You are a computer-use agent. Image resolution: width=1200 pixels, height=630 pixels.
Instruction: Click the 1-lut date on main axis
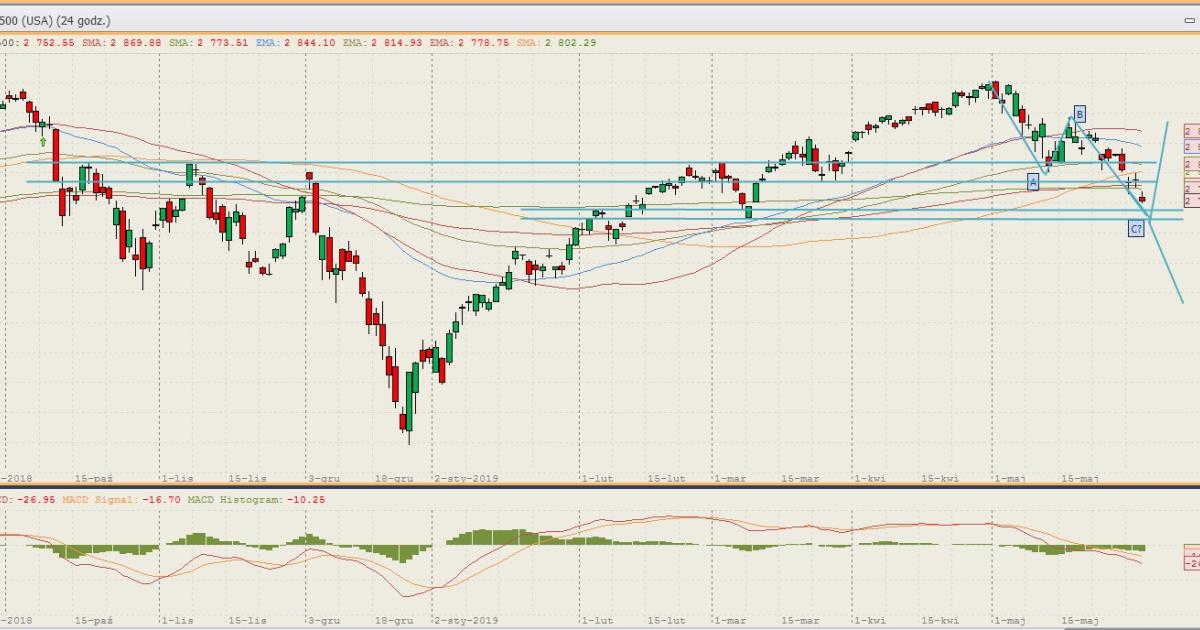point(596,479)
